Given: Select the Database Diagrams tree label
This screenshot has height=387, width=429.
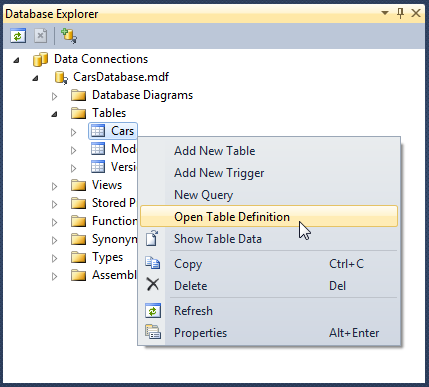Looking at the screenshot, I should (142, 95).
